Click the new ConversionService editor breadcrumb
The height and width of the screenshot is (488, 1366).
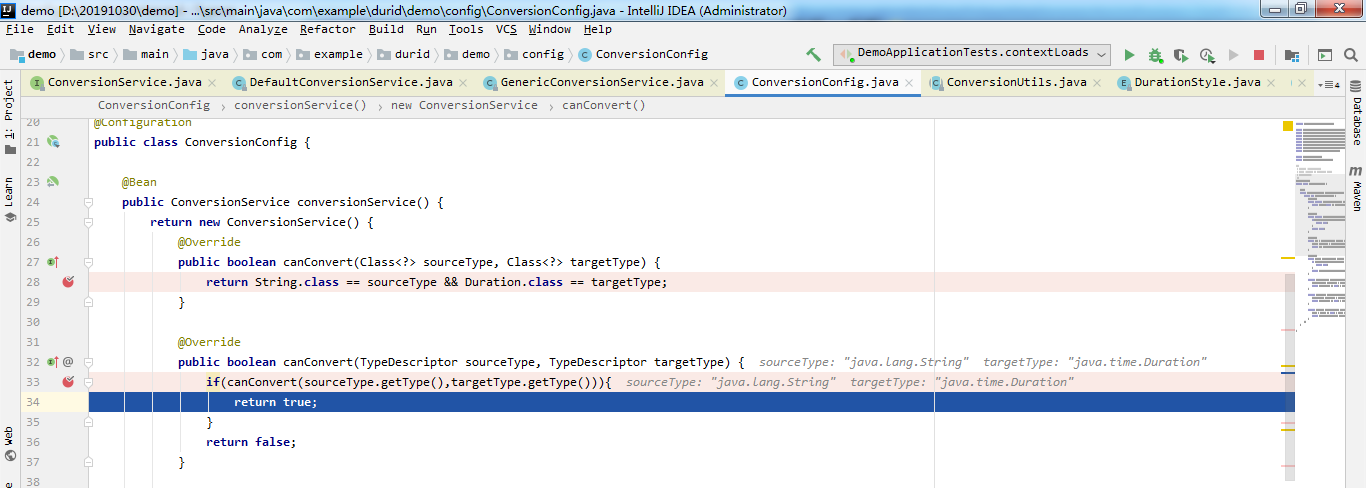coord(464,105)
